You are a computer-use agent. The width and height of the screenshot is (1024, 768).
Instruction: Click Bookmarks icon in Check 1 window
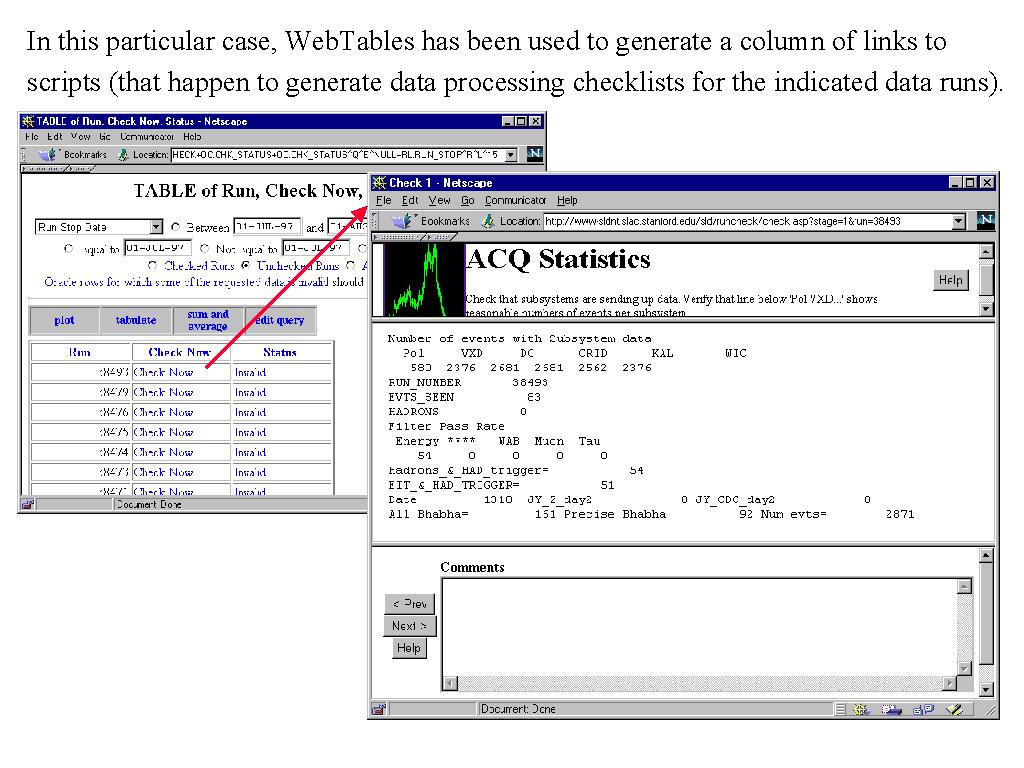tap(404, 221)
